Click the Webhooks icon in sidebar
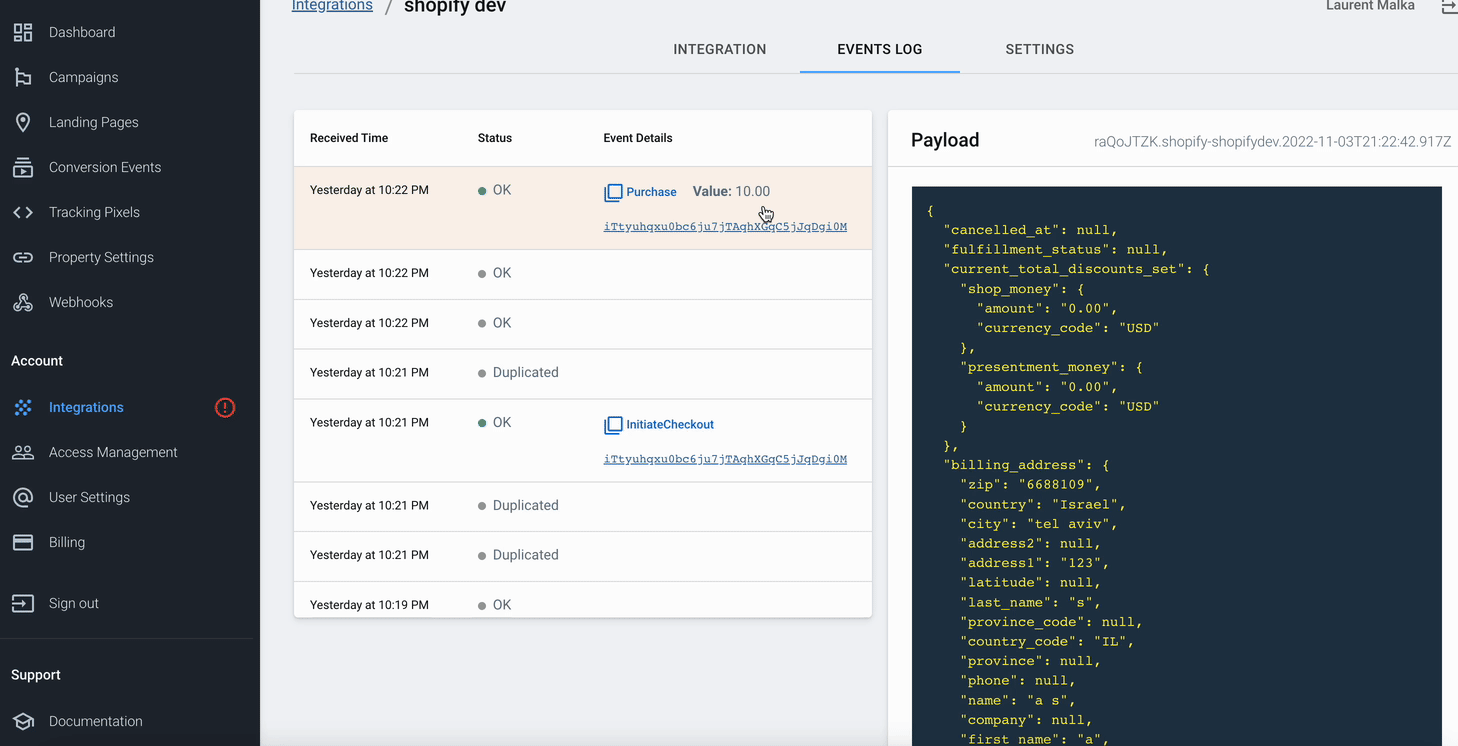 pyautogui.click(x=23, y=302)
